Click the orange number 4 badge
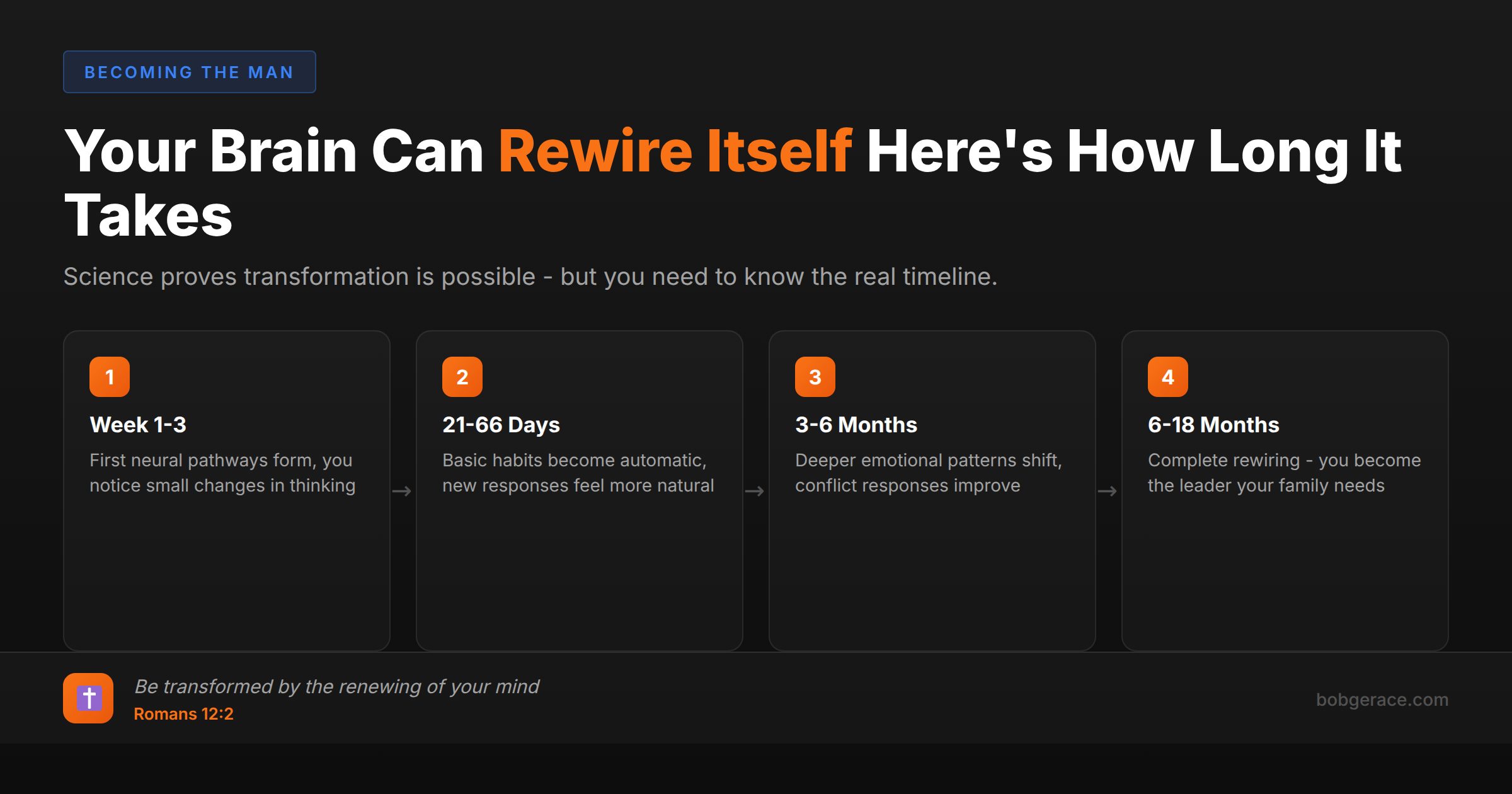The image size is (1512, 794). pyautogui.click(x=1168, y=377)
